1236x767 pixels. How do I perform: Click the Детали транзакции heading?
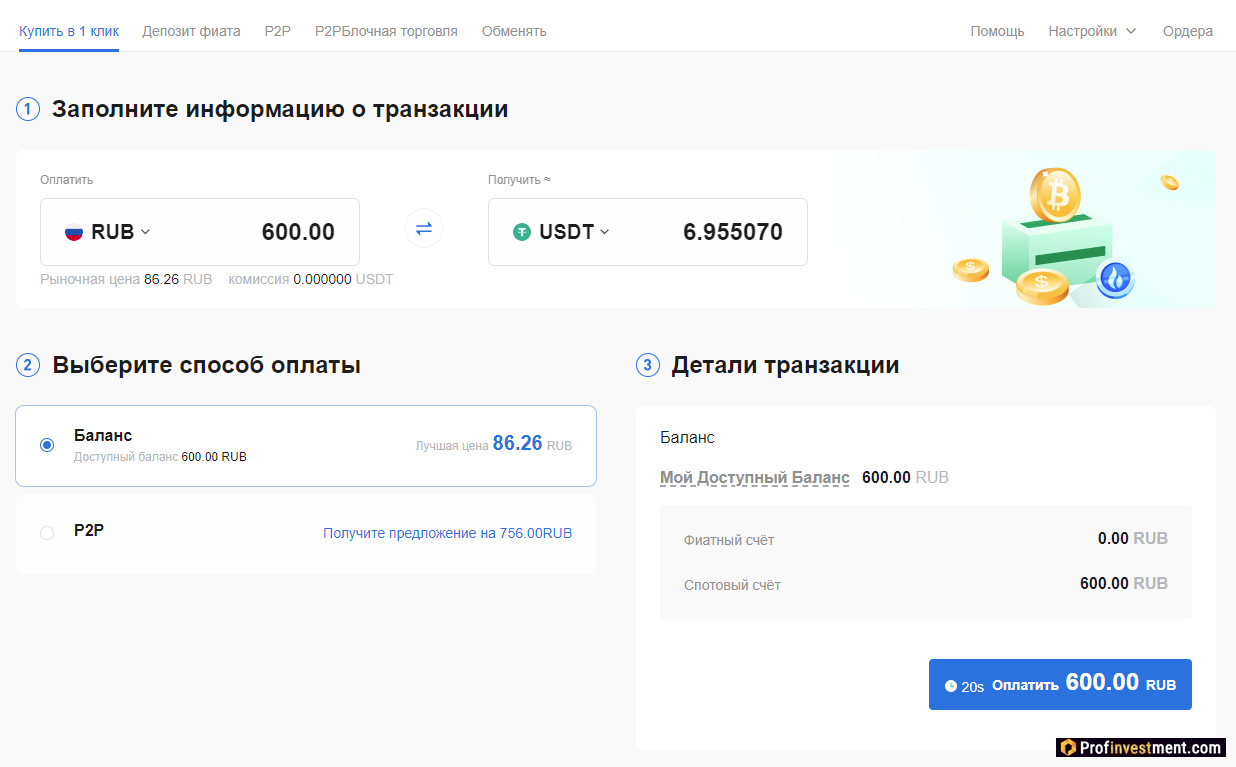[x=785, y=365]
